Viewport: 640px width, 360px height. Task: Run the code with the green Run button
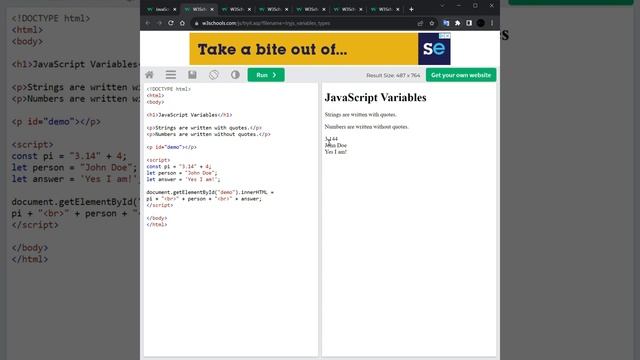(266, 75)
